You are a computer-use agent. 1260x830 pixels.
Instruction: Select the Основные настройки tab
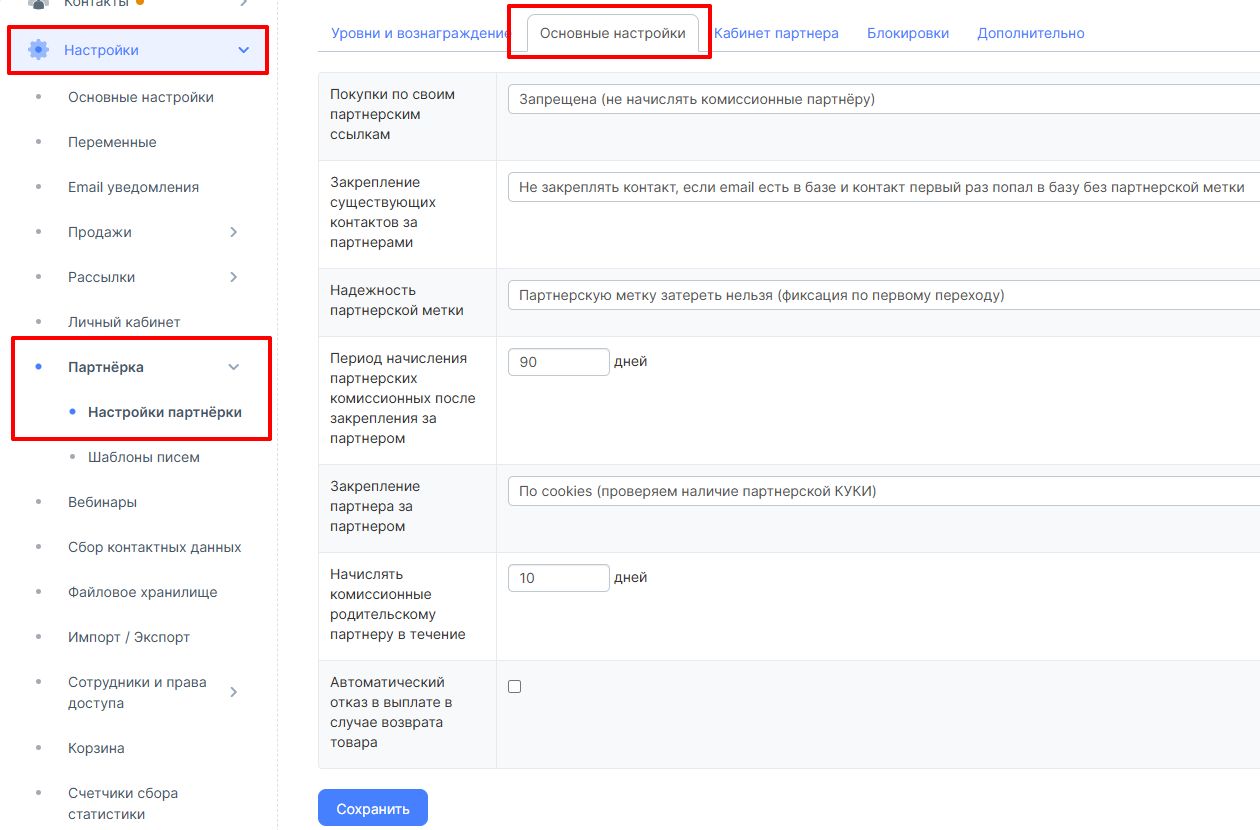(613, 33)
